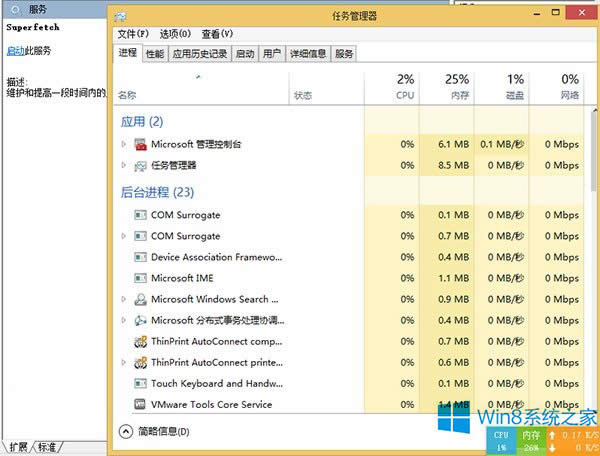Click the Microsoft 分布式事务处理协调器 icon
The width and height of the screenshot is (600, 456).
tap(140, 320)
